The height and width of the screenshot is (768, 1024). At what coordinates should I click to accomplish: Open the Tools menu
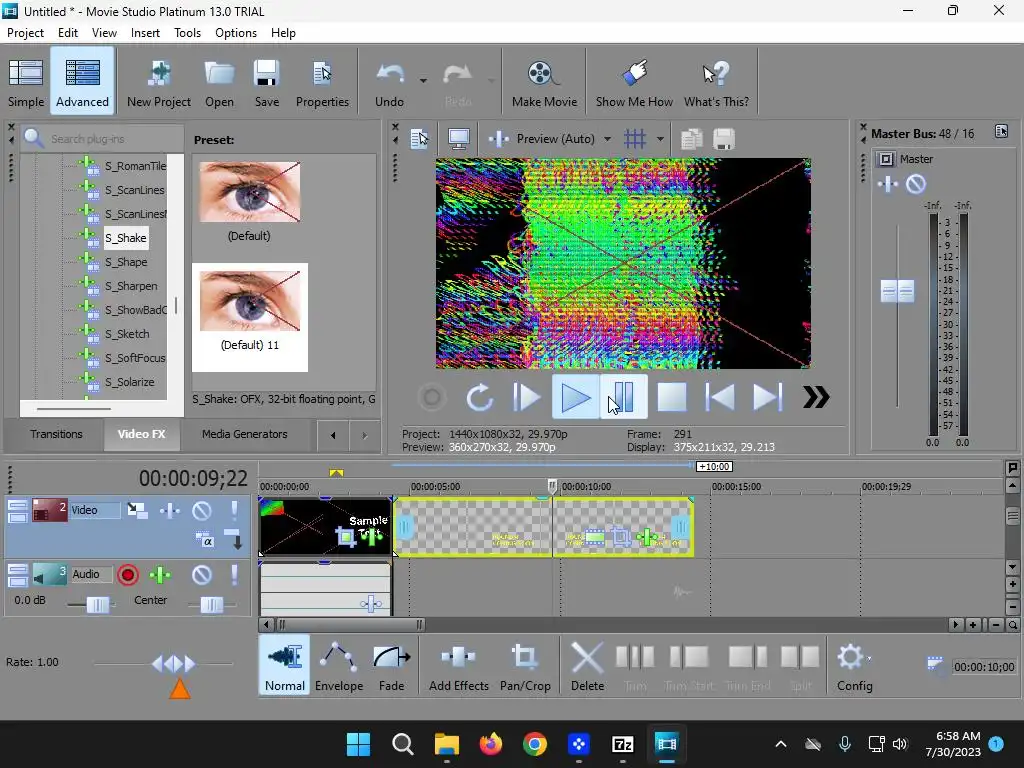(187, 33)
